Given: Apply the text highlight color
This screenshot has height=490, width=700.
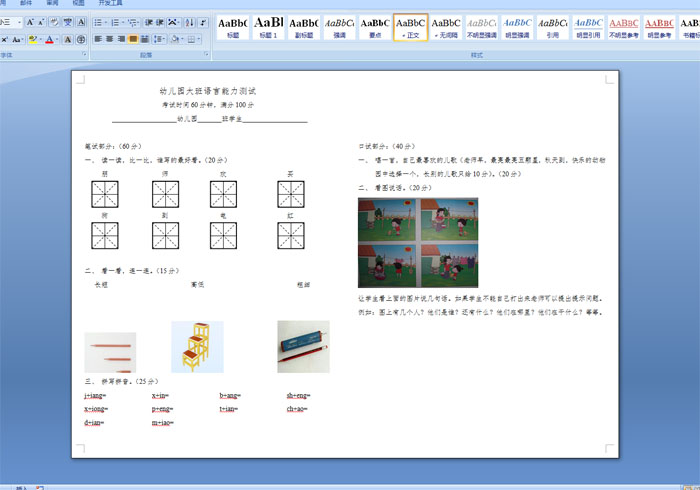Looking at the screenshot, I should (33, 39).
